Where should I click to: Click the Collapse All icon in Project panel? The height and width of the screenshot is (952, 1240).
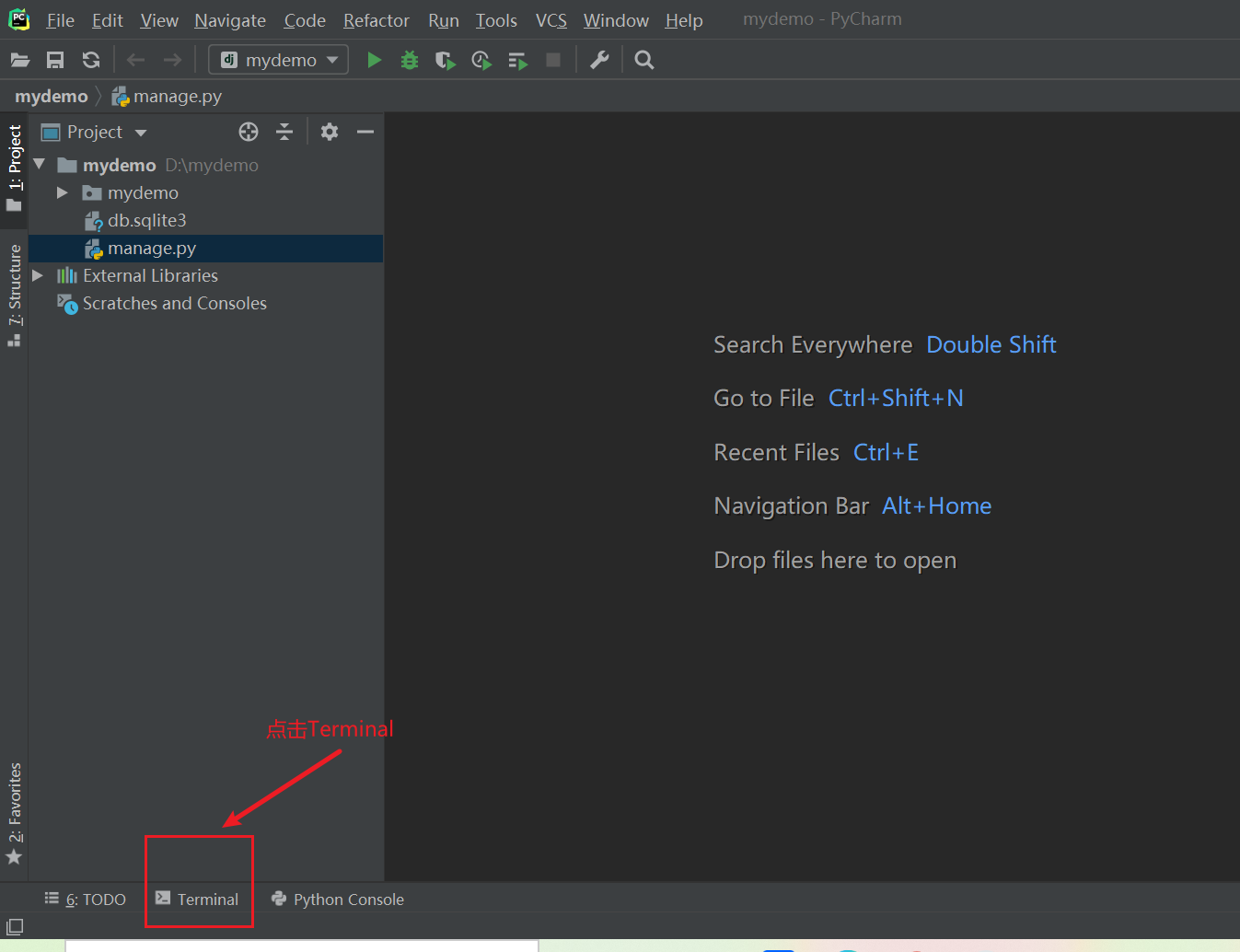click(x=284, y=132)
